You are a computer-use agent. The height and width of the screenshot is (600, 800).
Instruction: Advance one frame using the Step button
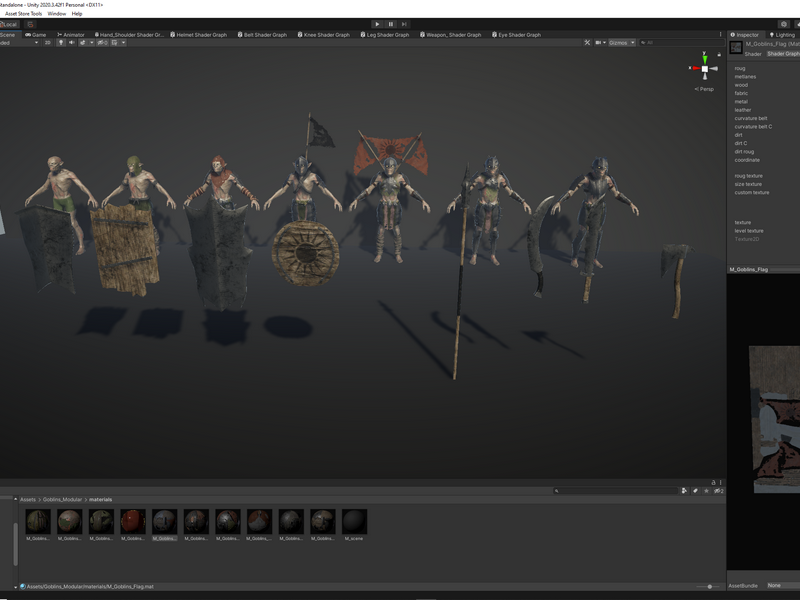pos(404,24)
